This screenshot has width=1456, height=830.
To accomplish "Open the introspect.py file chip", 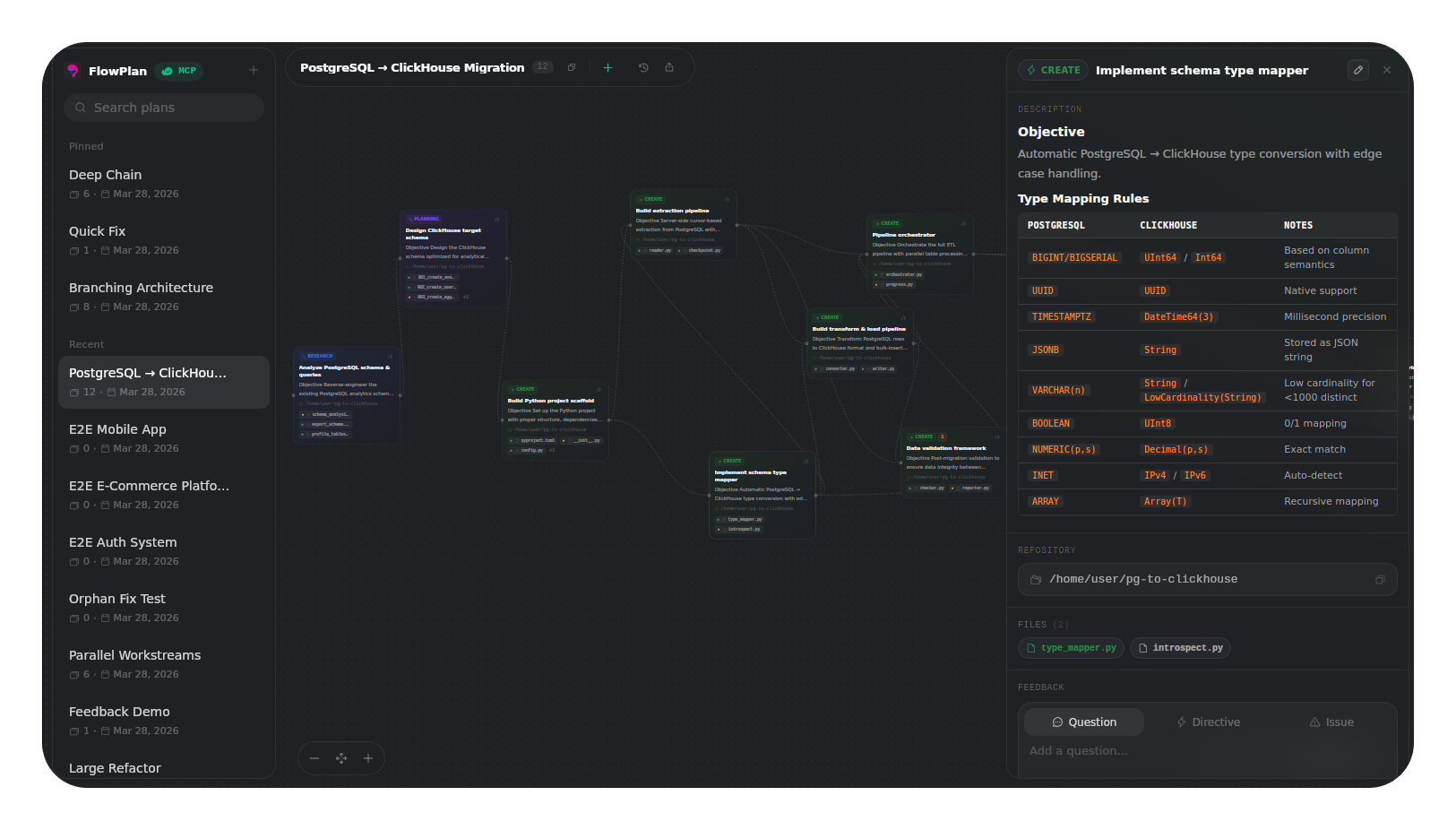I will click(1180, 647).
